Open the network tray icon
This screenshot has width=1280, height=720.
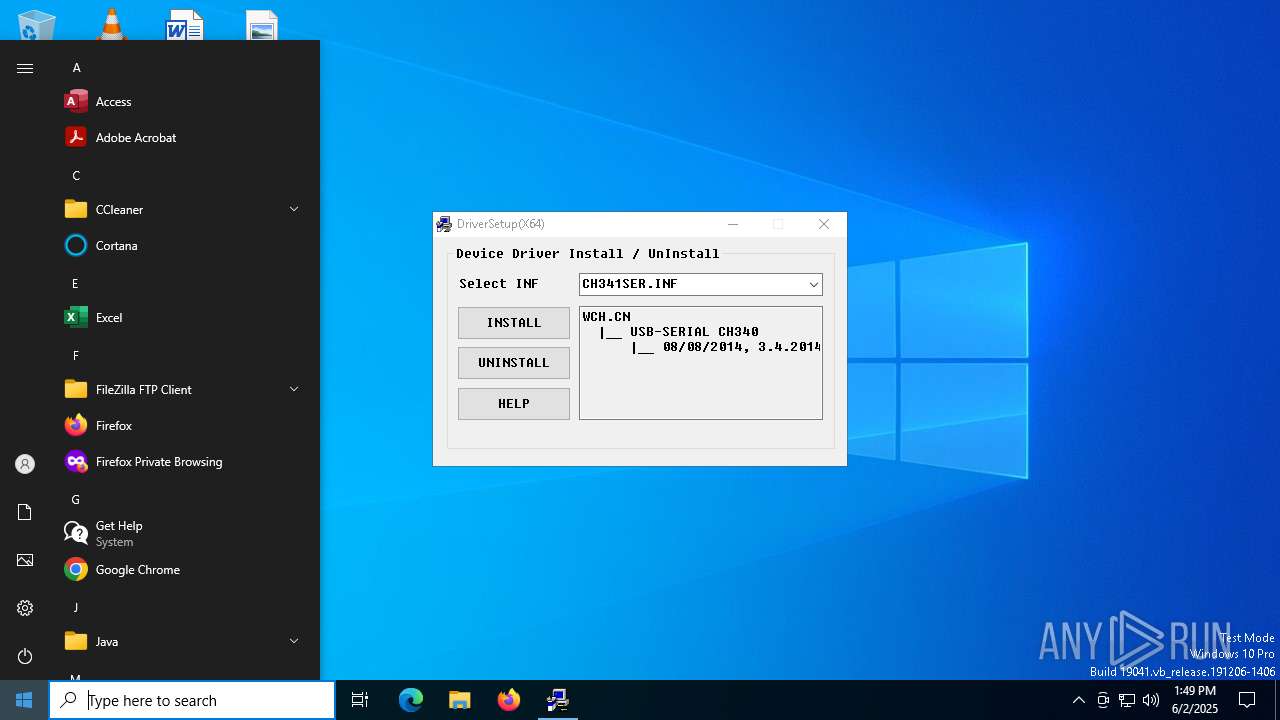coord(1127,700)
